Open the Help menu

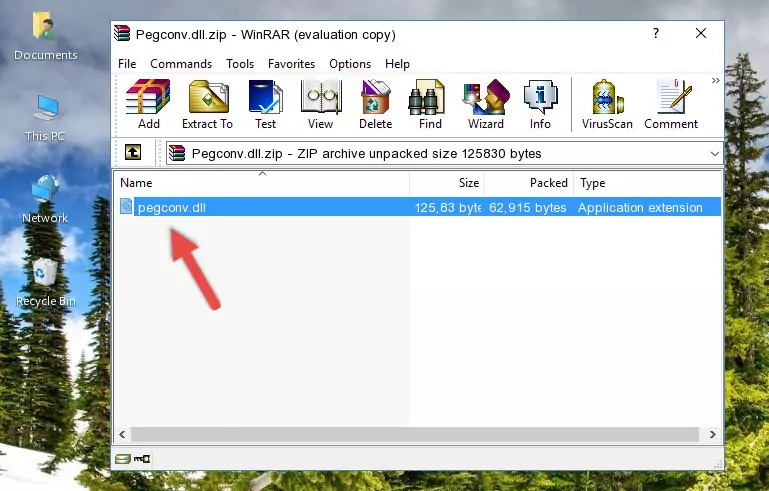pos(397,64)
